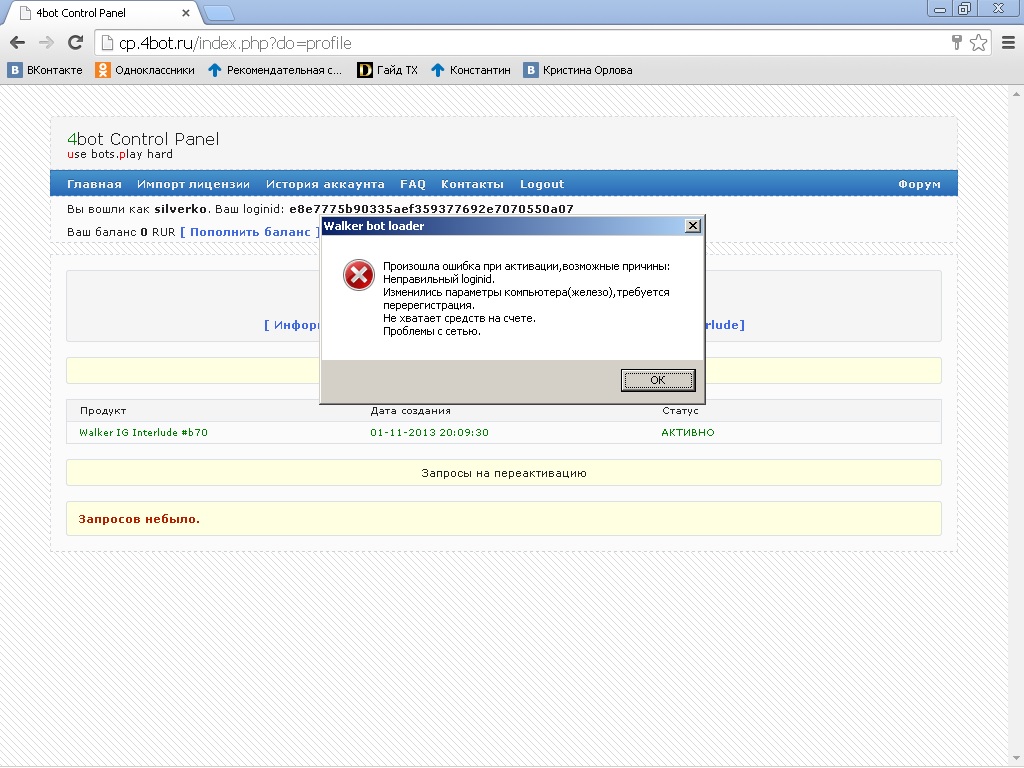Open the ВКонтакте bookmark
This screenshot has height=768, width=1024.
coord(45,70)
